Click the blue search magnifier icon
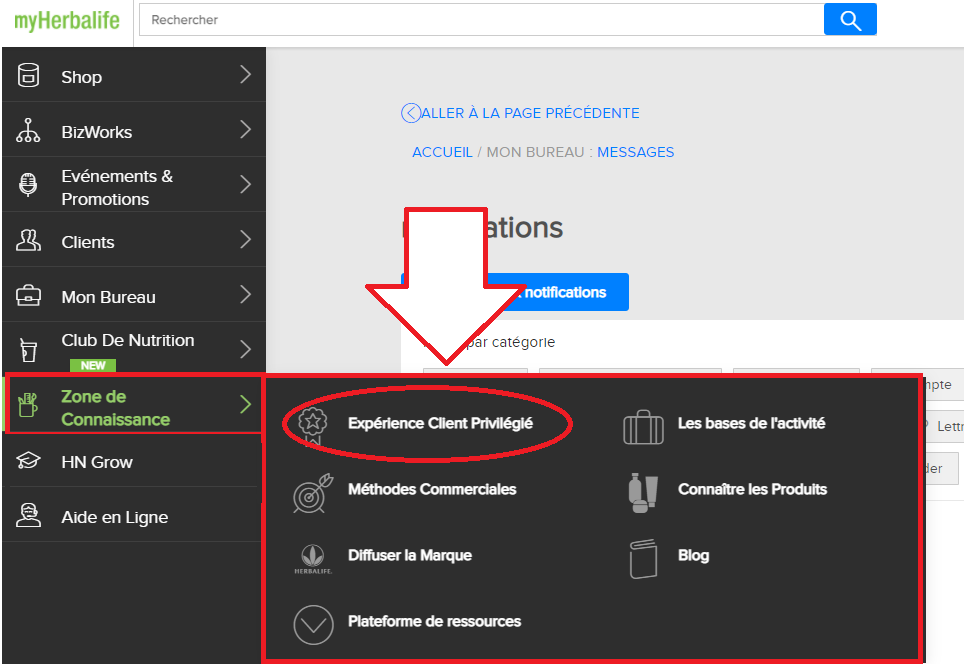The width and height of the screenshot is (964, 664). pyautogui.click(x=850, y=20)
